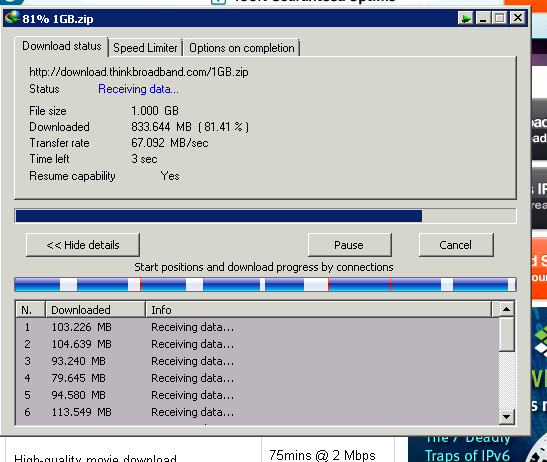This screenshot has height=462, width=547.
Task: Click the scroll up arrow in connections list
Action: coord(506,309)
